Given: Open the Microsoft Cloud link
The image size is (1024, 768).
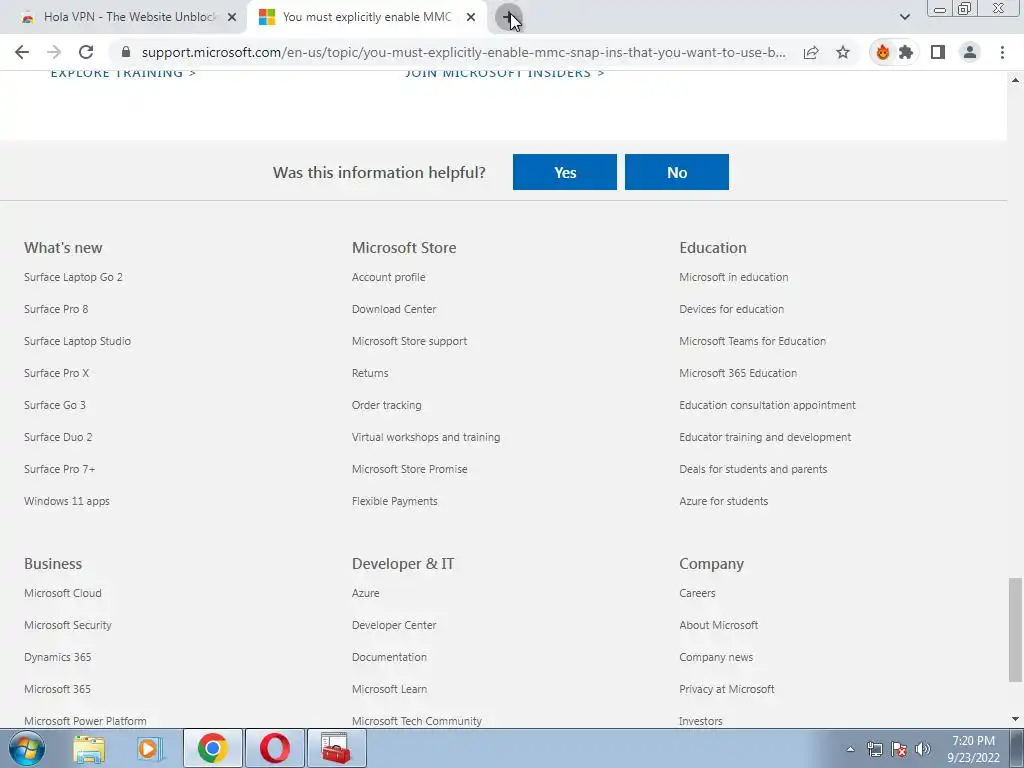Looking at the screenshot, I should (63, 593).
